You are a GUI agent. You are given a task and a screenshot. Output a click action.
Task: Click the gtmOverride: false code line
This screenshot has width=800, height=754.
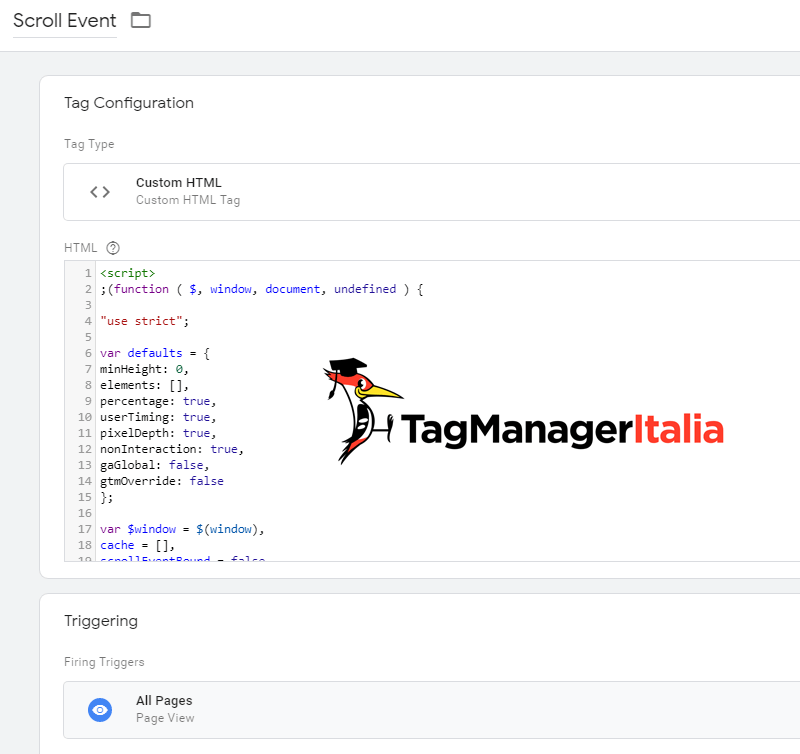[x=162, y=481]
